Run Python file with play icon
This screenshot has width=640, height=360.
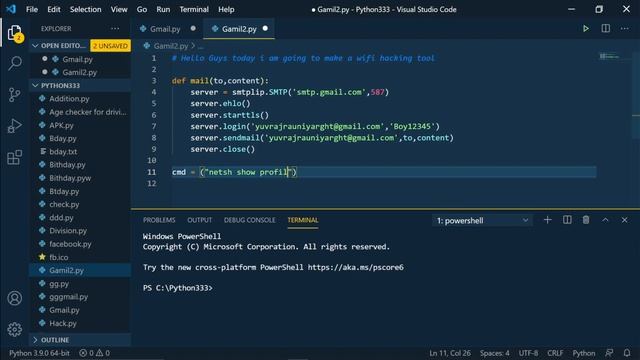[586, 29]
